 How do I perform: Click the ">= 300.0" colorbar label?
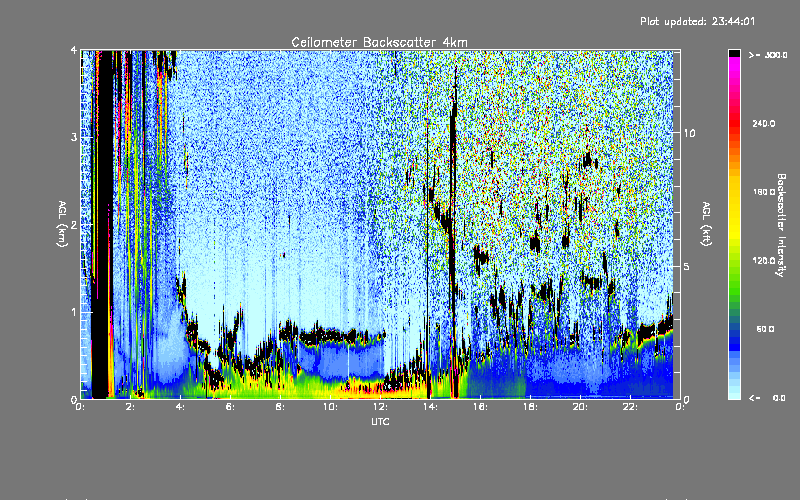coord(768,55)
